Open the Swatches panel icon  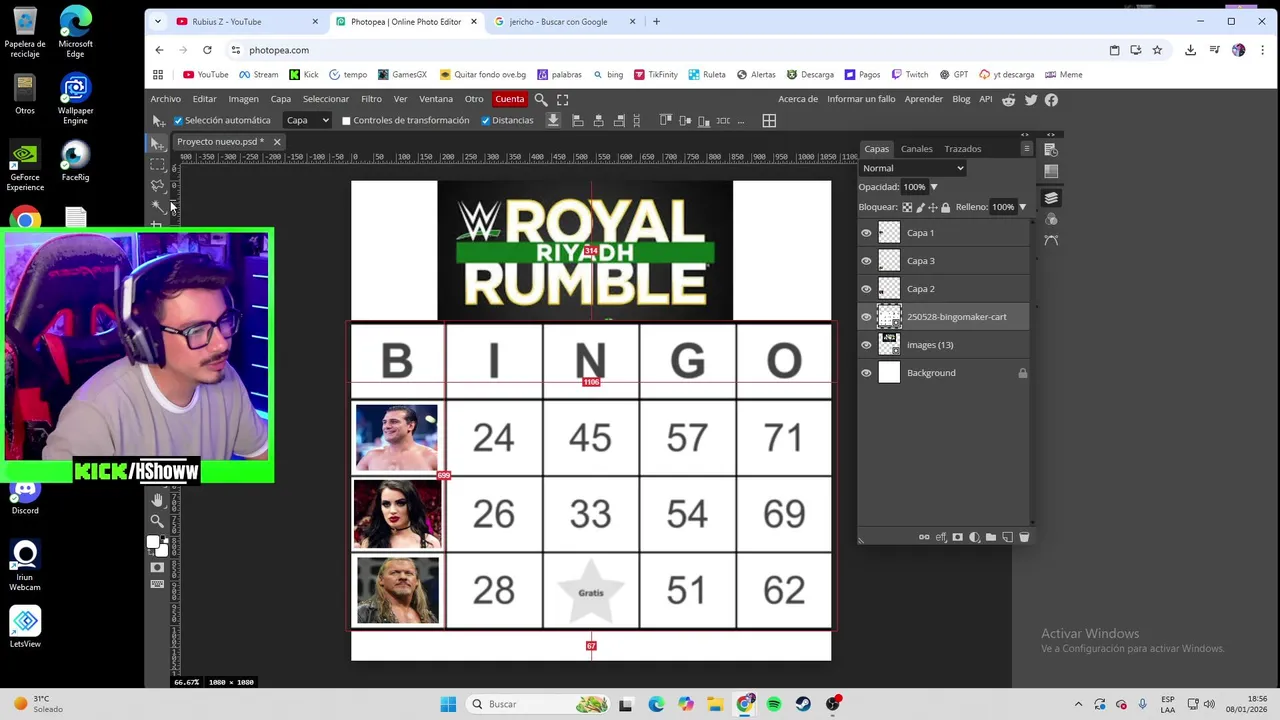click(x=1051, y=171)
